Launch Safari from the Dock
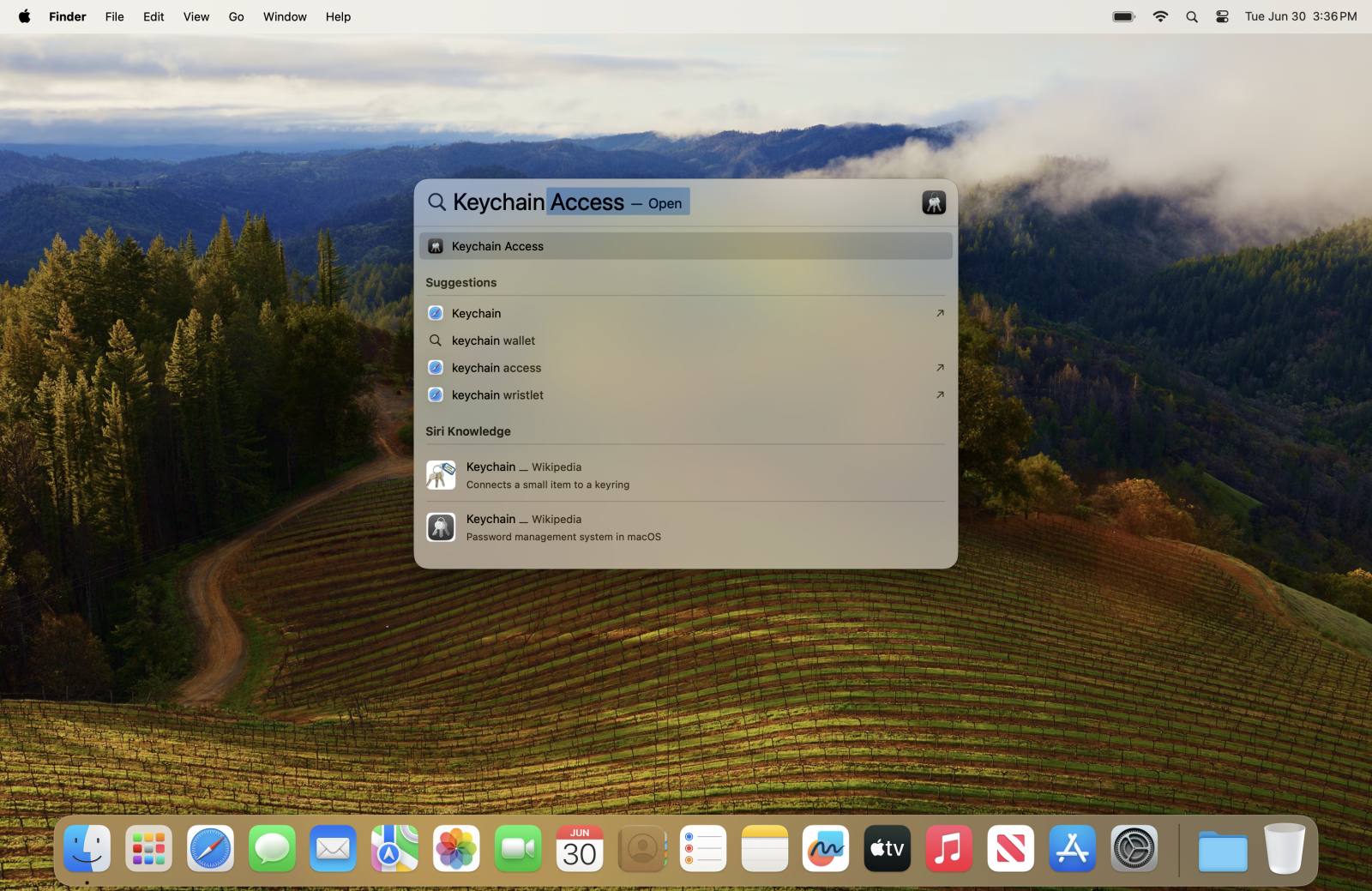The width and height of the screenshot is (1372, 891). [211, 849]
